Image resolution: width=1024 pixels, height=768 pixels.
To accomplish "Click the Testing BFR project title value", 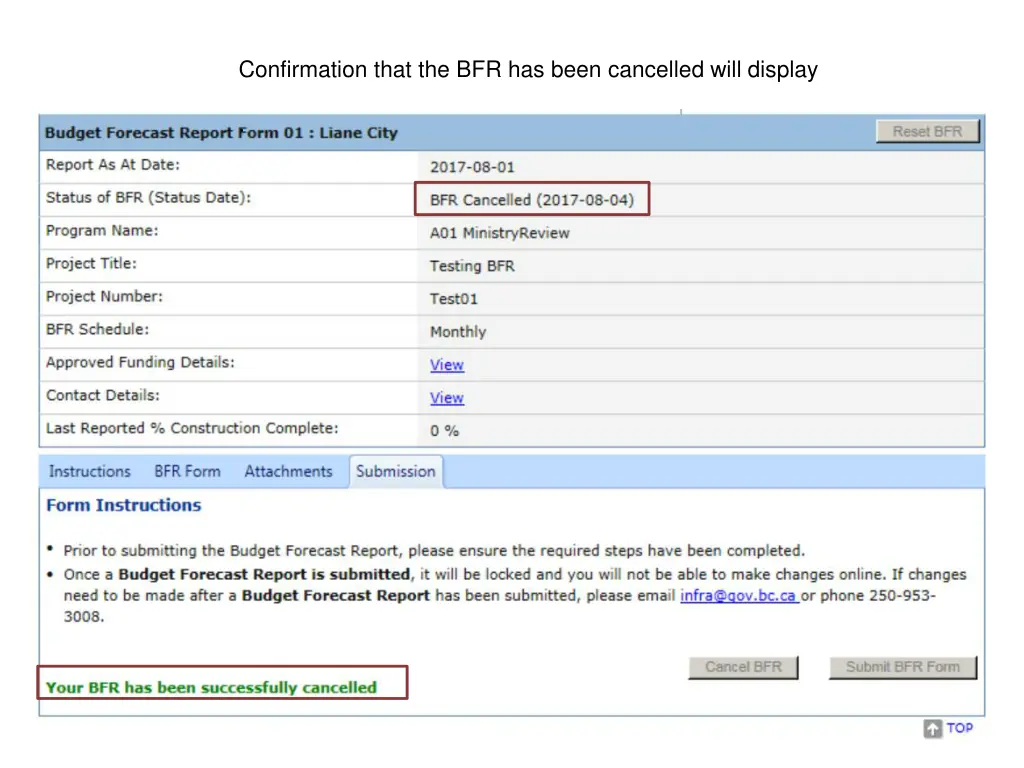I will (x=472, y=266).
